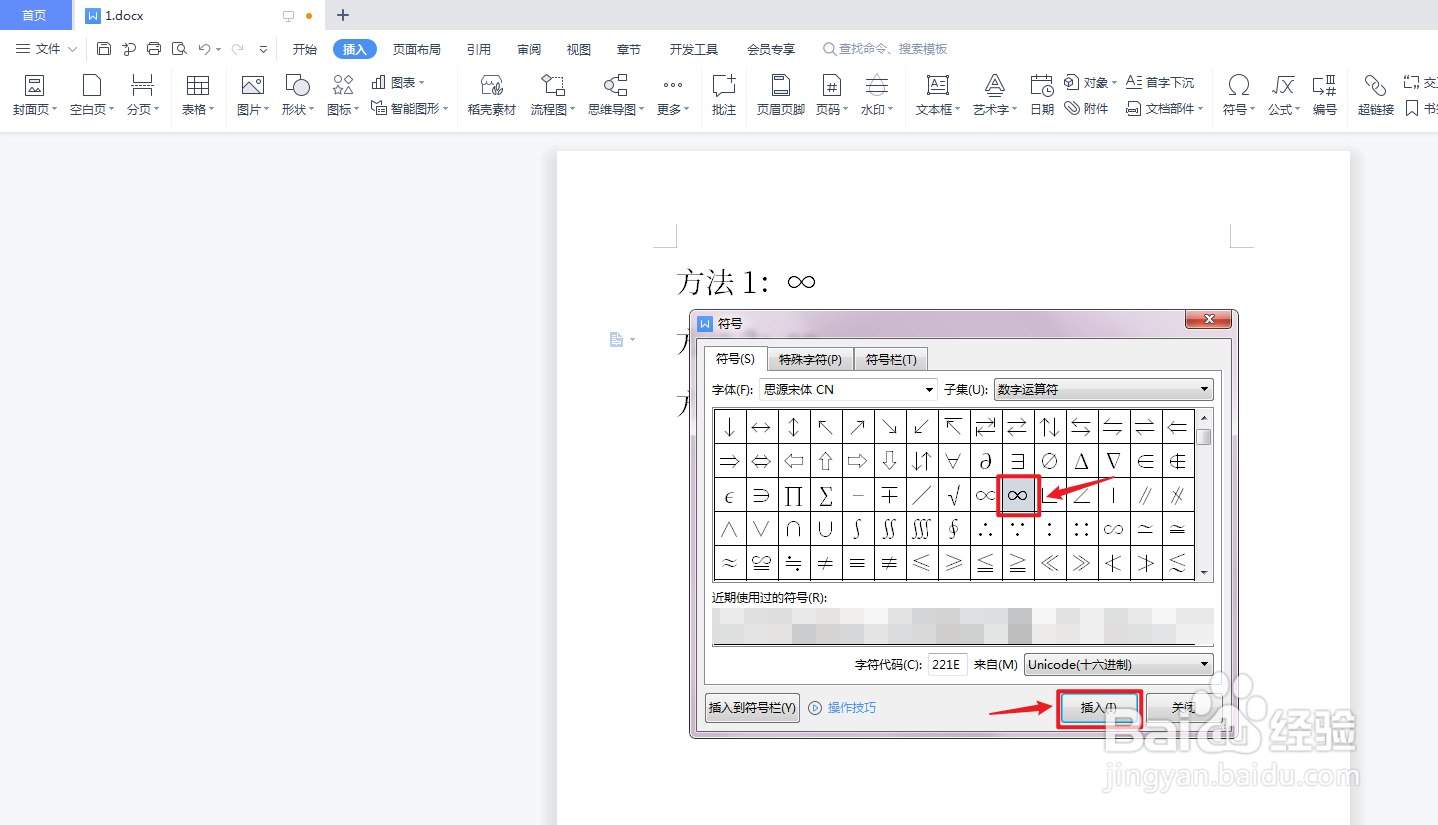
Task: Click the 查找命令 search box
Action: click(x=884, y=49)
